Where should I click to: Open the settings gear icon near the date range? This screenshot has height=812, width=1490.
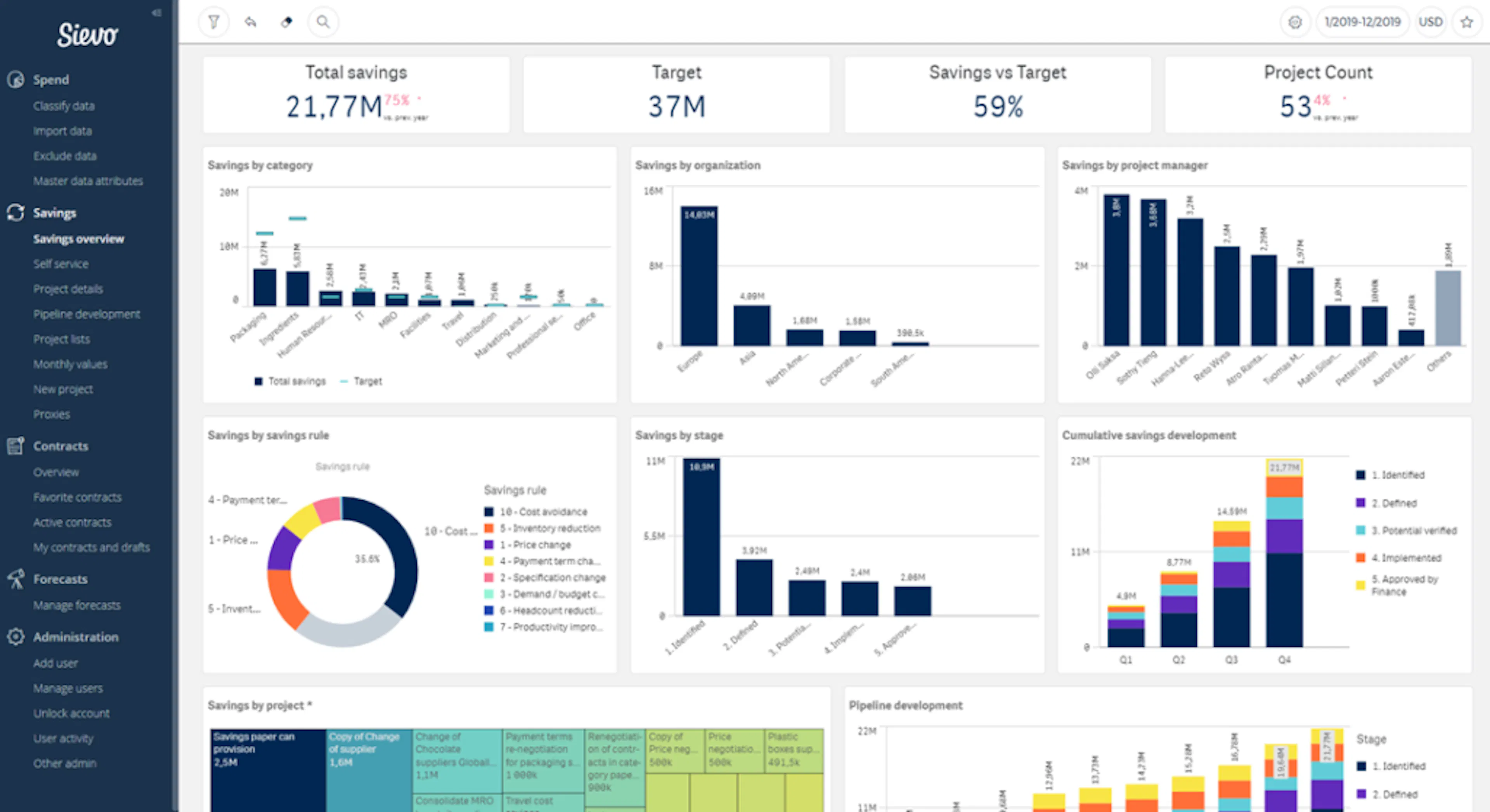[x=1295, y=21]
